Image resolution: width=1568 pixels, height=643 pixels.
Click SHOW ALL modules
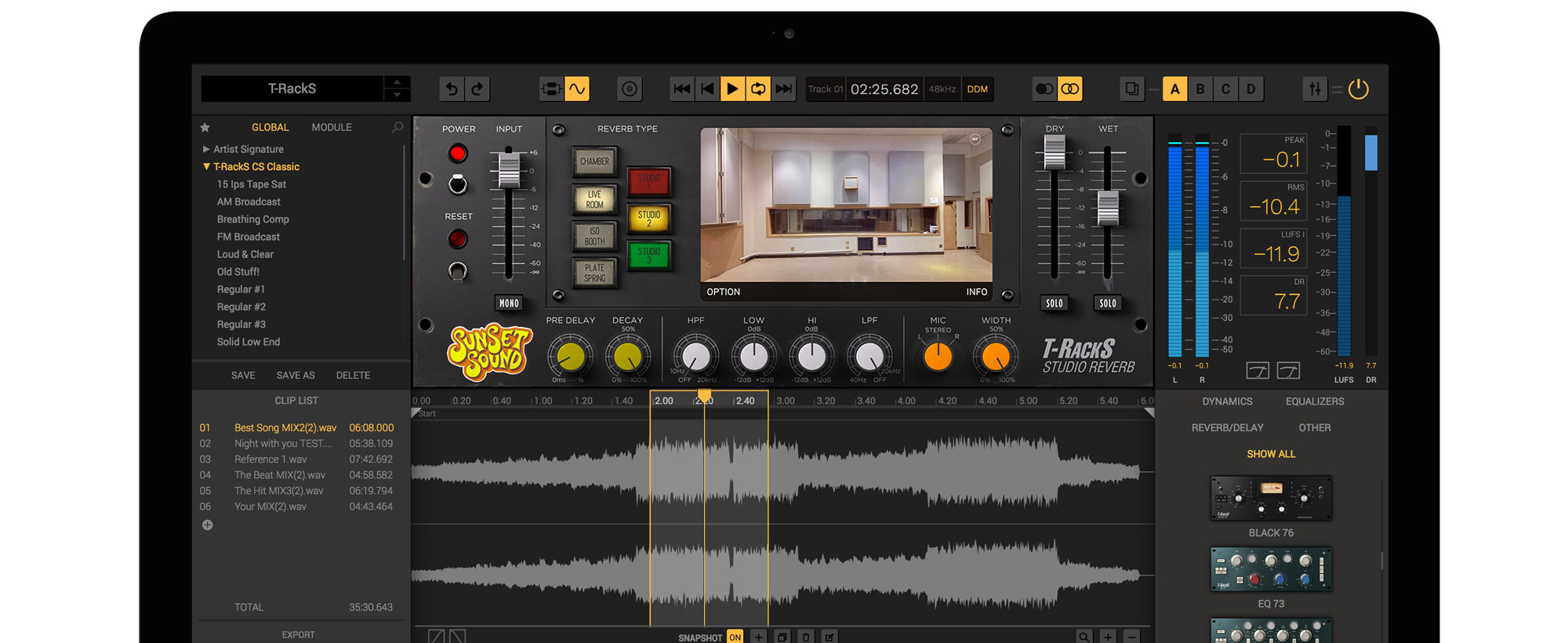click(x=1271, y=454)
